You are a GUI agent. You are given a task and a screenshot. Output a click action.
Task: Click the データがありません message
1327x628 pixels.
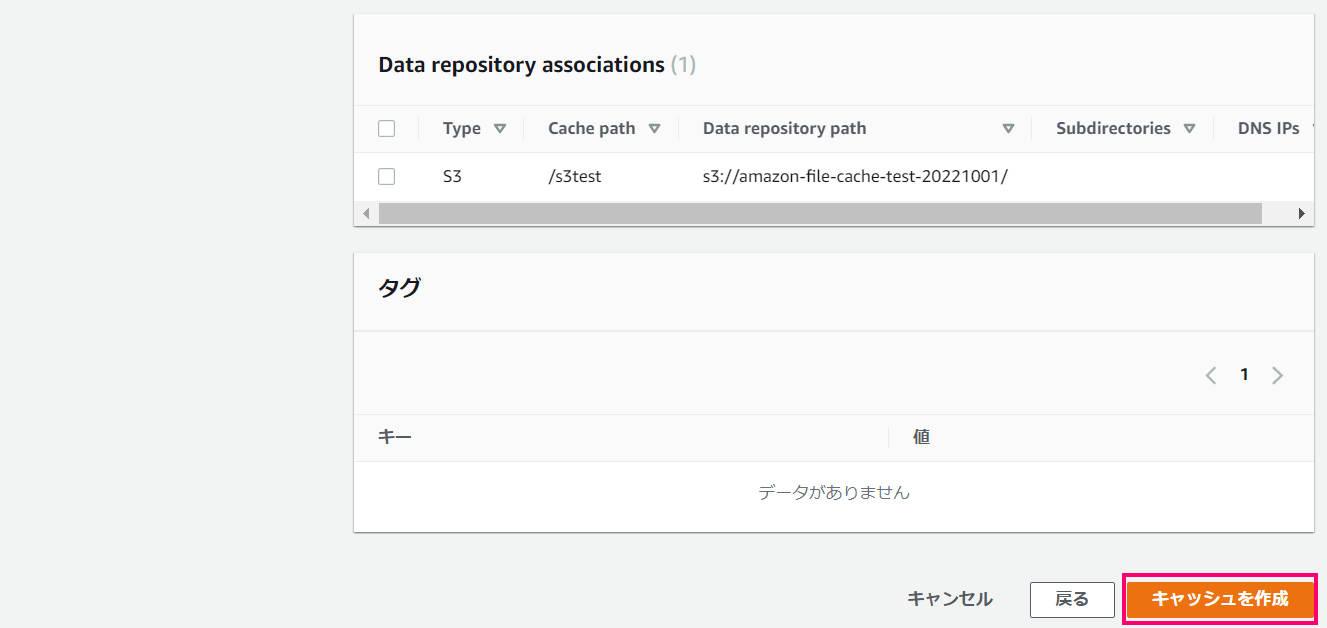click(x=834, y=492)
